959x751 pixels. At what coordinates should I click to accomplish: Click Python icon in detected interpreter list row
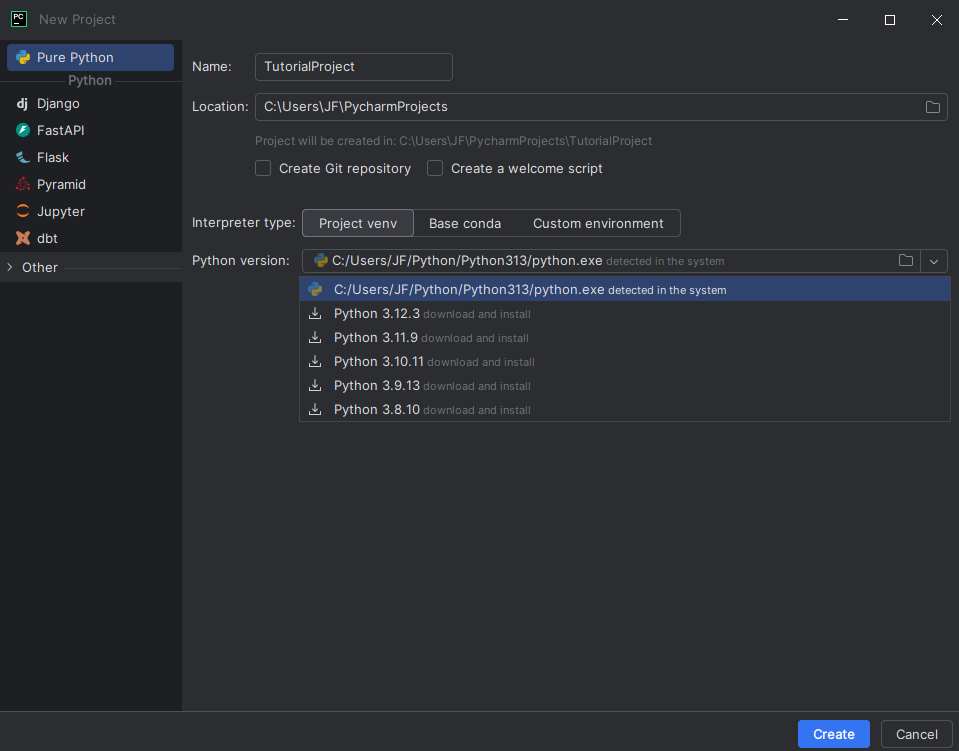pos(315,289)
